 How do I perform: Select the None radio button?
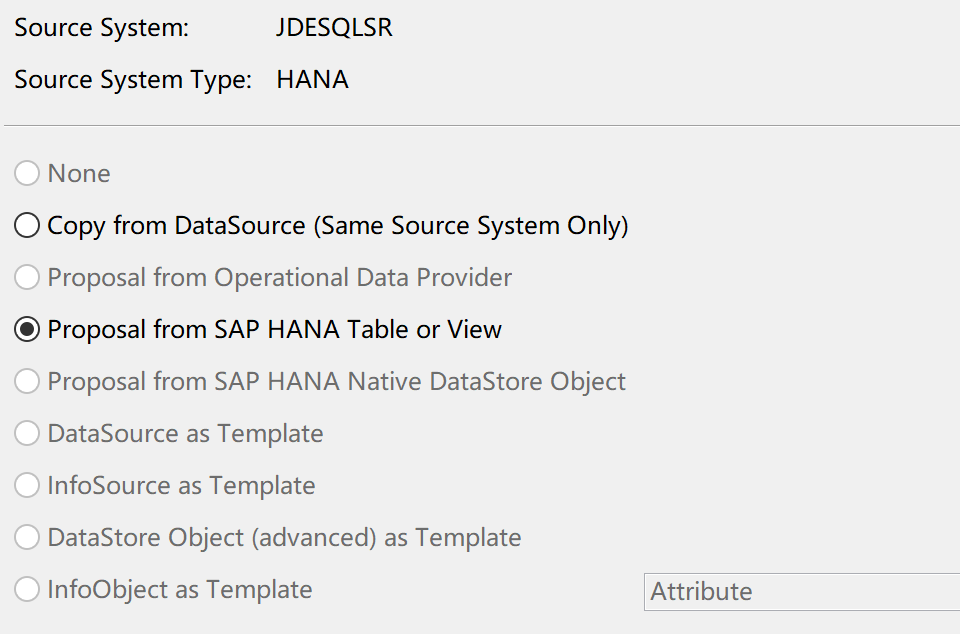click(x=27, y=174)
